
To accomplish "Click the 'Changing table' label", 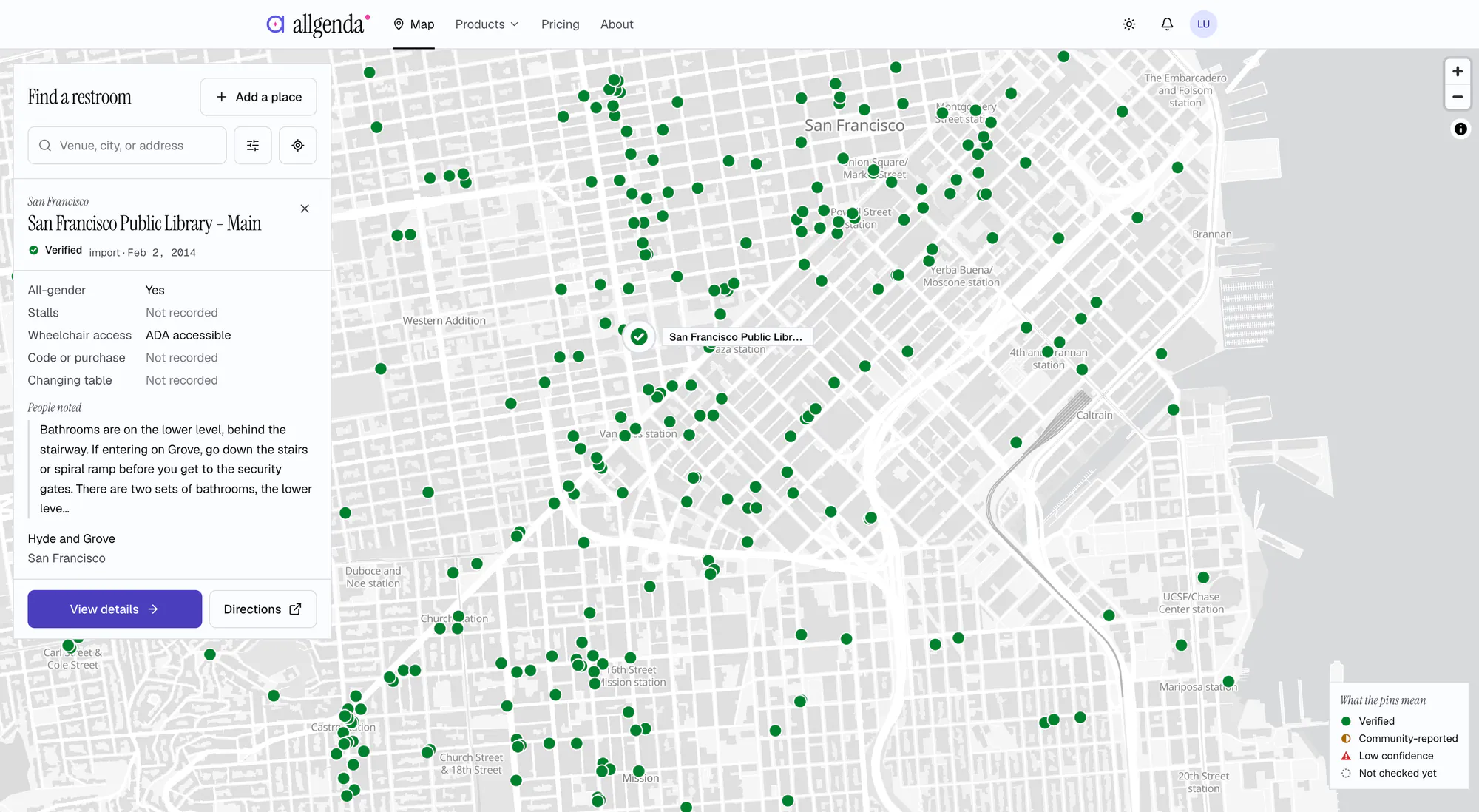I will (70, 380).
